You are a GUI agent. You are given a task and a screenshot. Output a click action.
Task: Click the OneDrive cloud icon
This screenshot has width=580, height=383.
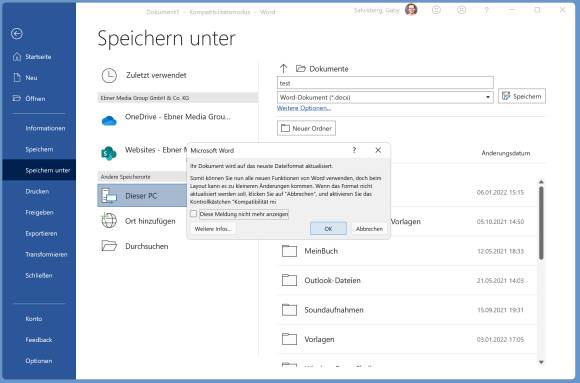click(x=109, y=121)
